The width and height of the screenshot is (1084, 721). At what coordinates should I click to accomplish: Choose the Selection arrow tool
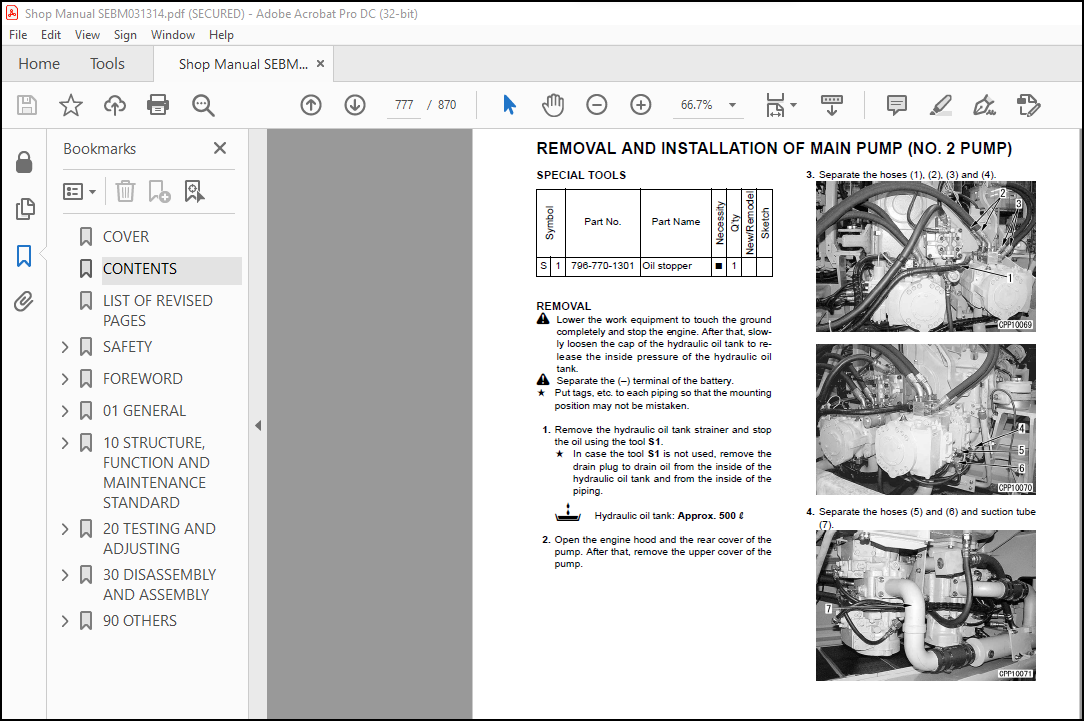pos(510,105)
